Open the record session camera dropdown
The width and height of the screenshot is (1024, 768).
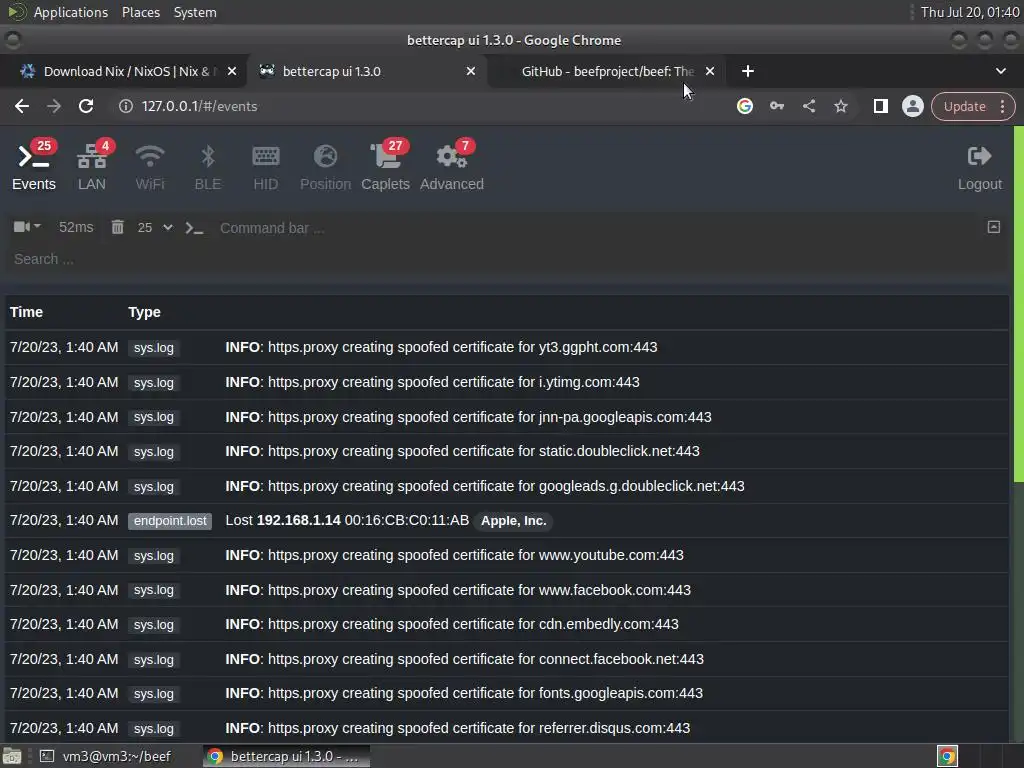click(27, 227)
